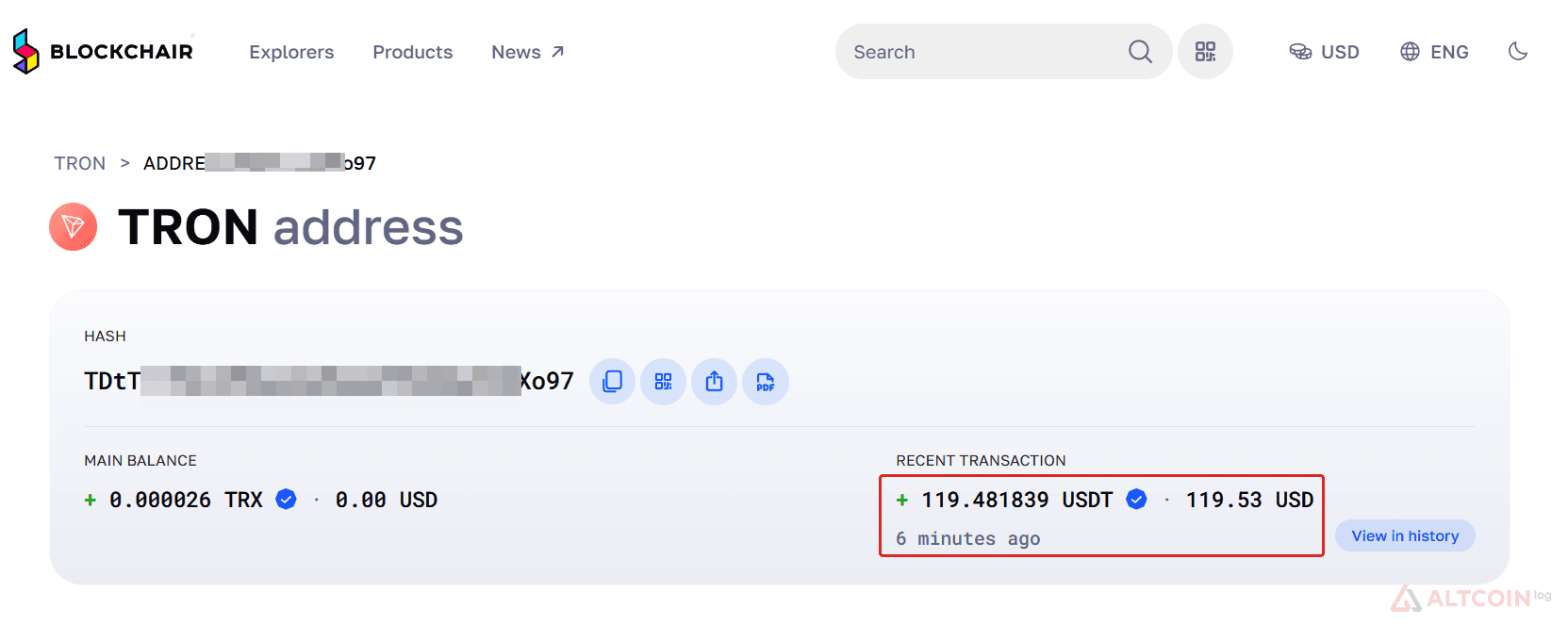Share the TRON address
Image resolution: width=1568 pixels, height=625 pixels.
715,382
